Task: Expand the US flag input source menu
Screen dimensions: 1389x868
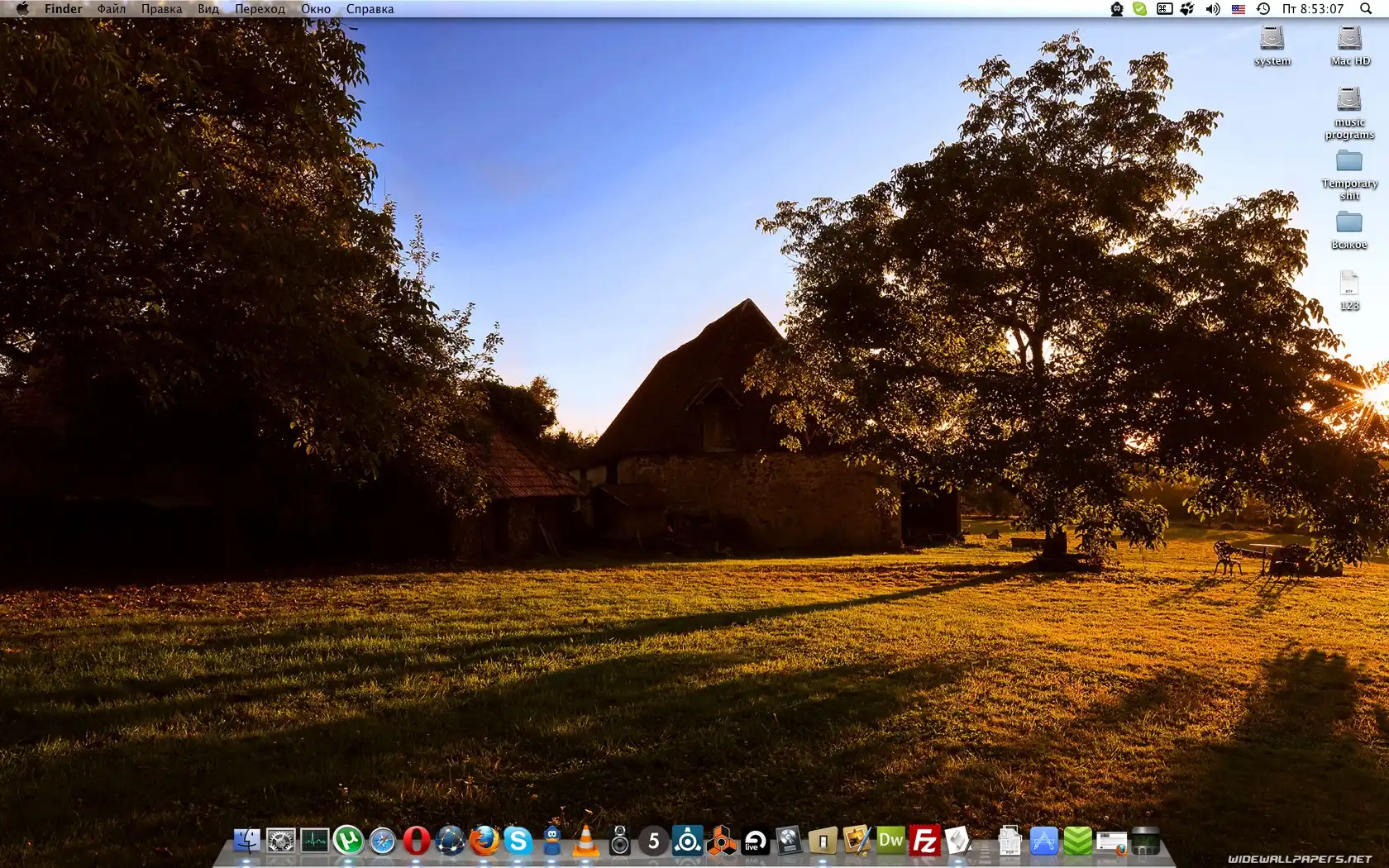Action: (1238, 9)
